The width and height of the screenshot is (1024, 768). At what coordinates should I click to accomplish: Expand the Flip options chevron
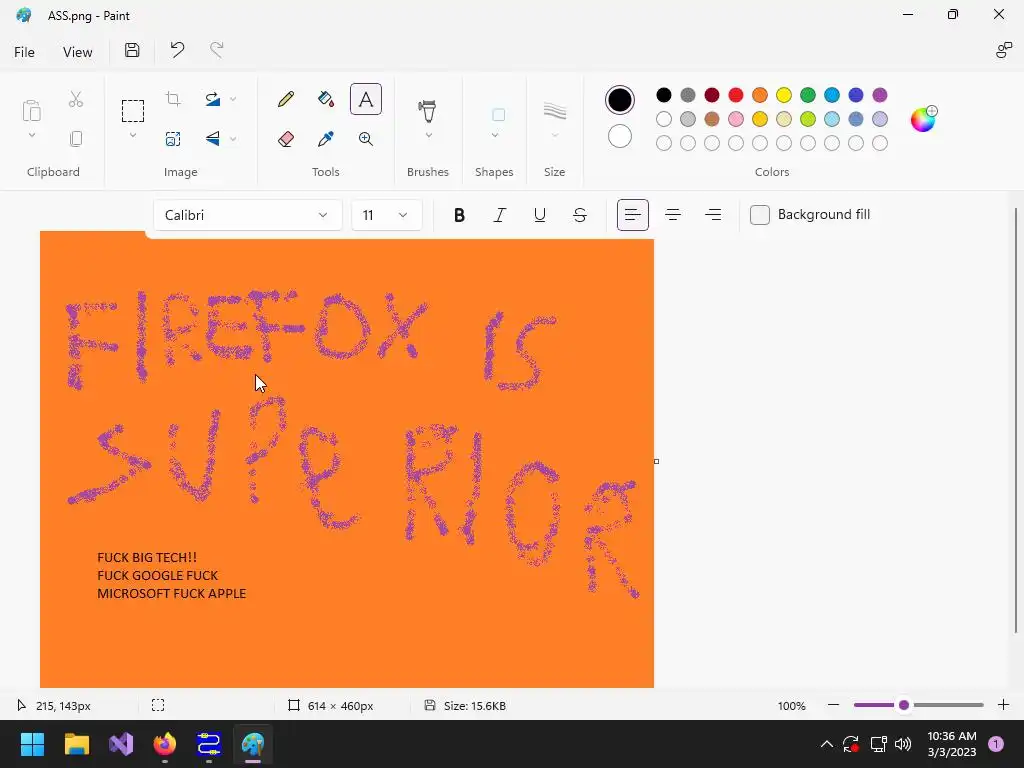(233, 138)
